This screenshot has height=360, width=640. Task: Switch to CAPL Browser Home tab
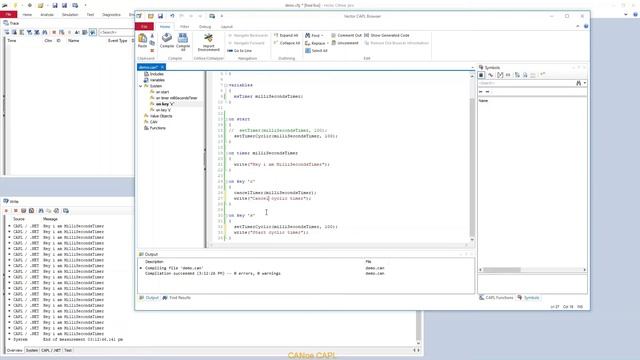click(x=165, y=27)
